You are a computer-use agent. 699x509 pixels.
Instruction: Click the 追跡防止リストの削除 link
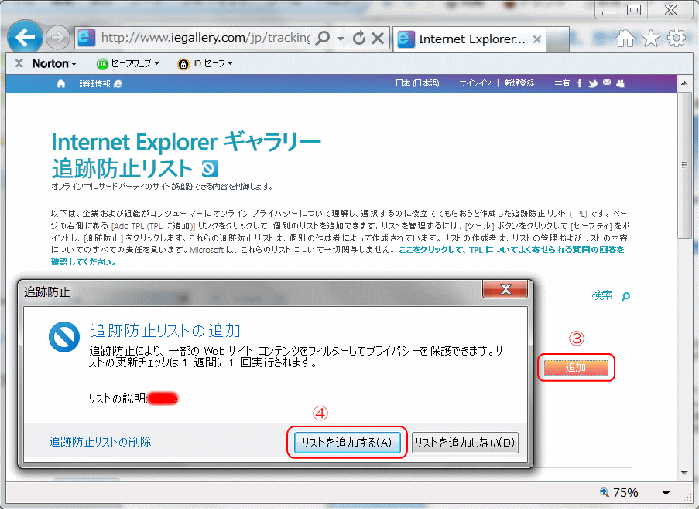pyautogui.click(x=100, y=442)
